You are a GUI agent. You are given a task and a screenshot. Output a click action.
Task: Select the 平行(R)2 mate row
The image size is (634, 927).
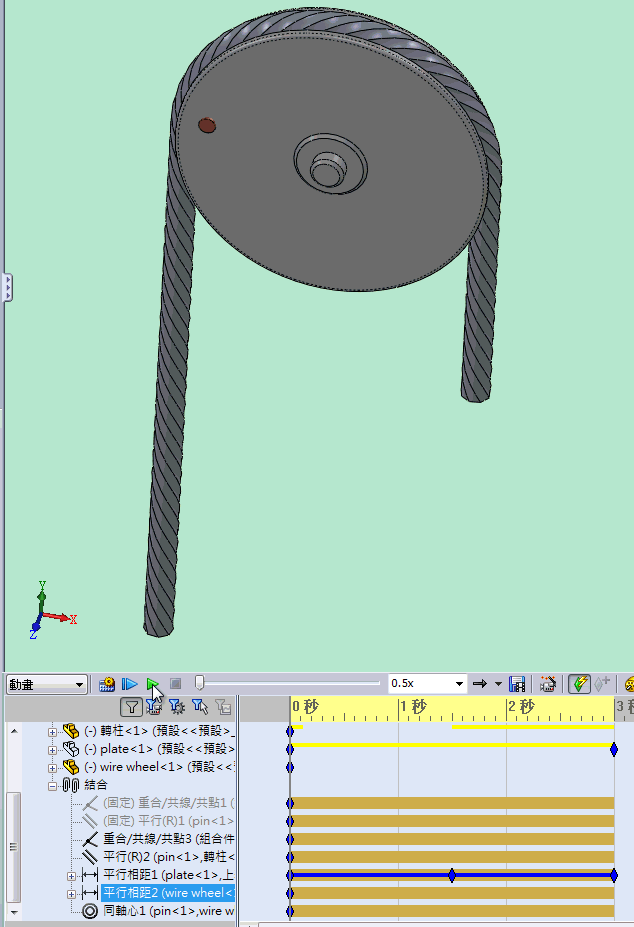(169, 857)
